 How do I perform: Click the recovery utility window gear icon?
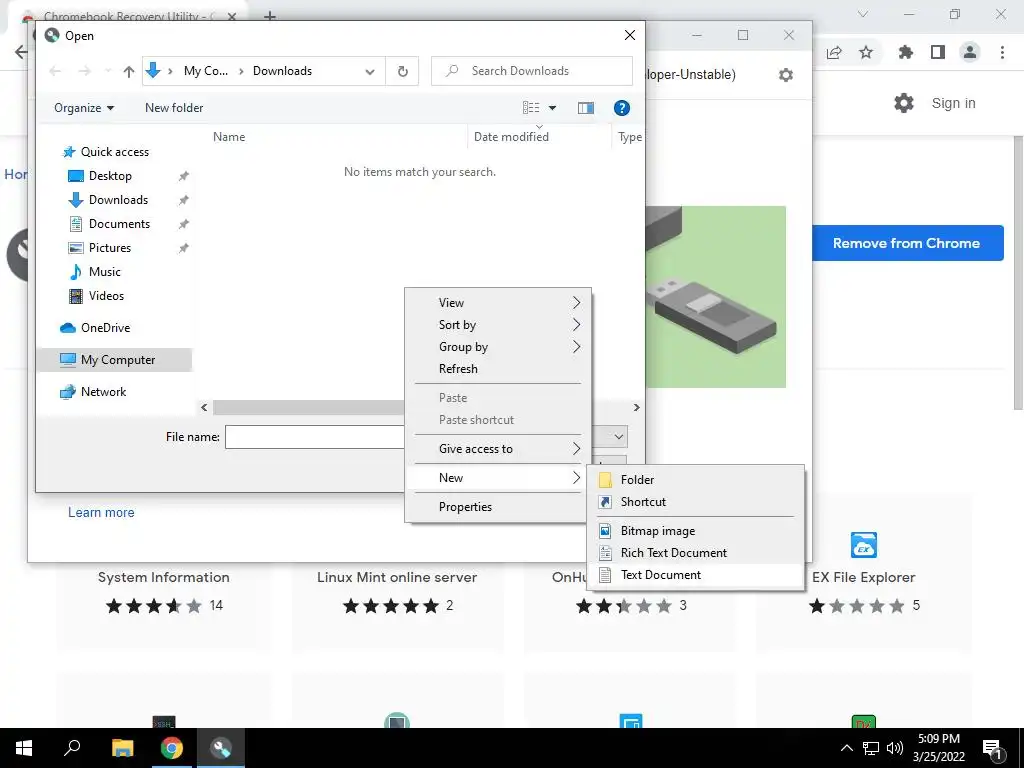pyautogui.click(x=786, y=74)
